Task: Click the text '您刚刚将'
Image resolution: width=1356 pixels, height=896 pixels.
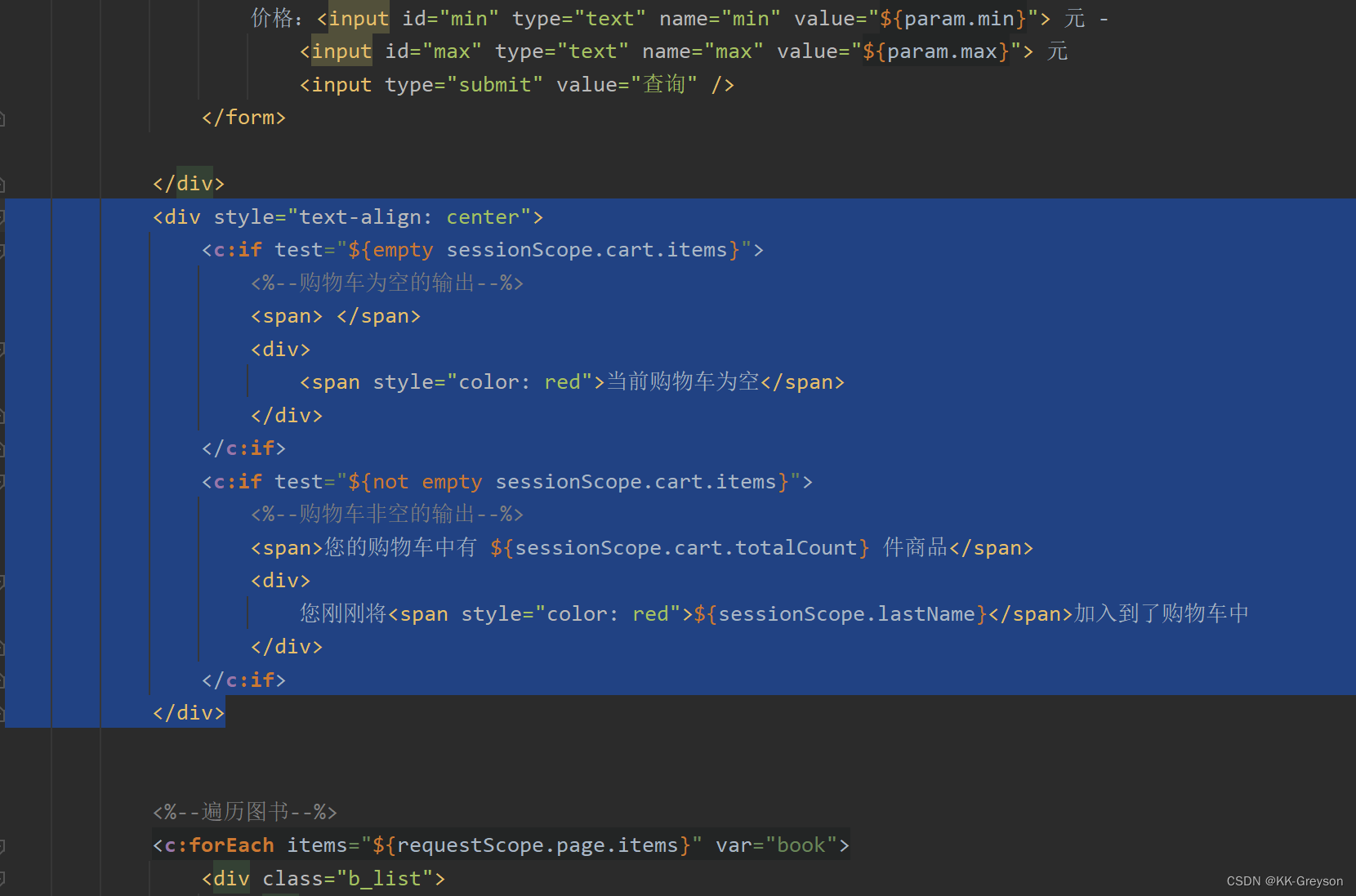Action: coord(343,613)
